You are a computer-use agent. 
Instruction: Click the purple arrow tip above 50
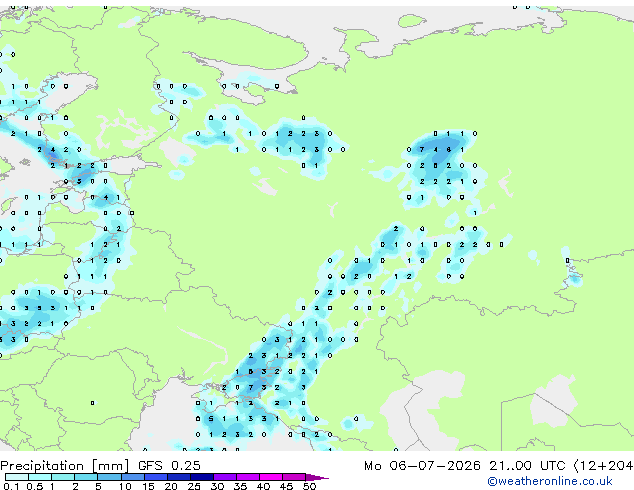point(317,478)
